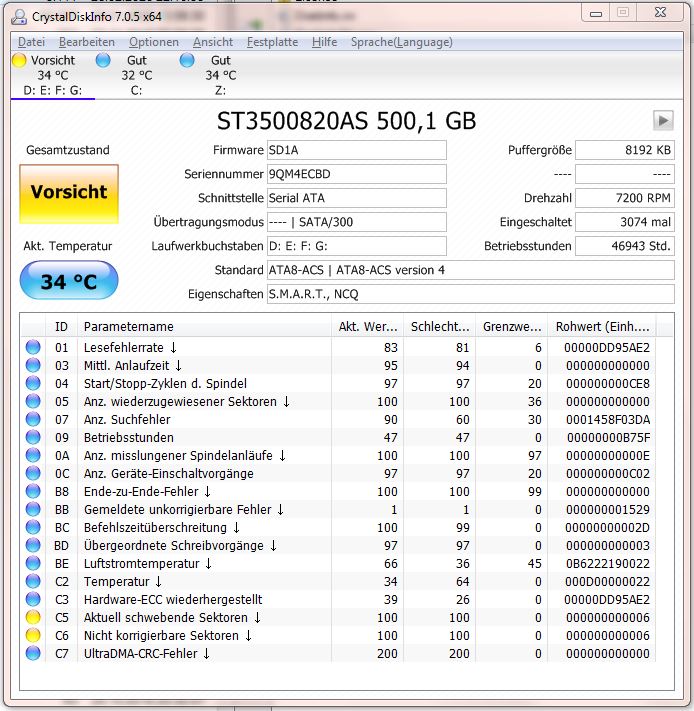Click the yellow Vorsicht disk status orb
This screenshot has width=694, height=711.
tap(19, 60)
